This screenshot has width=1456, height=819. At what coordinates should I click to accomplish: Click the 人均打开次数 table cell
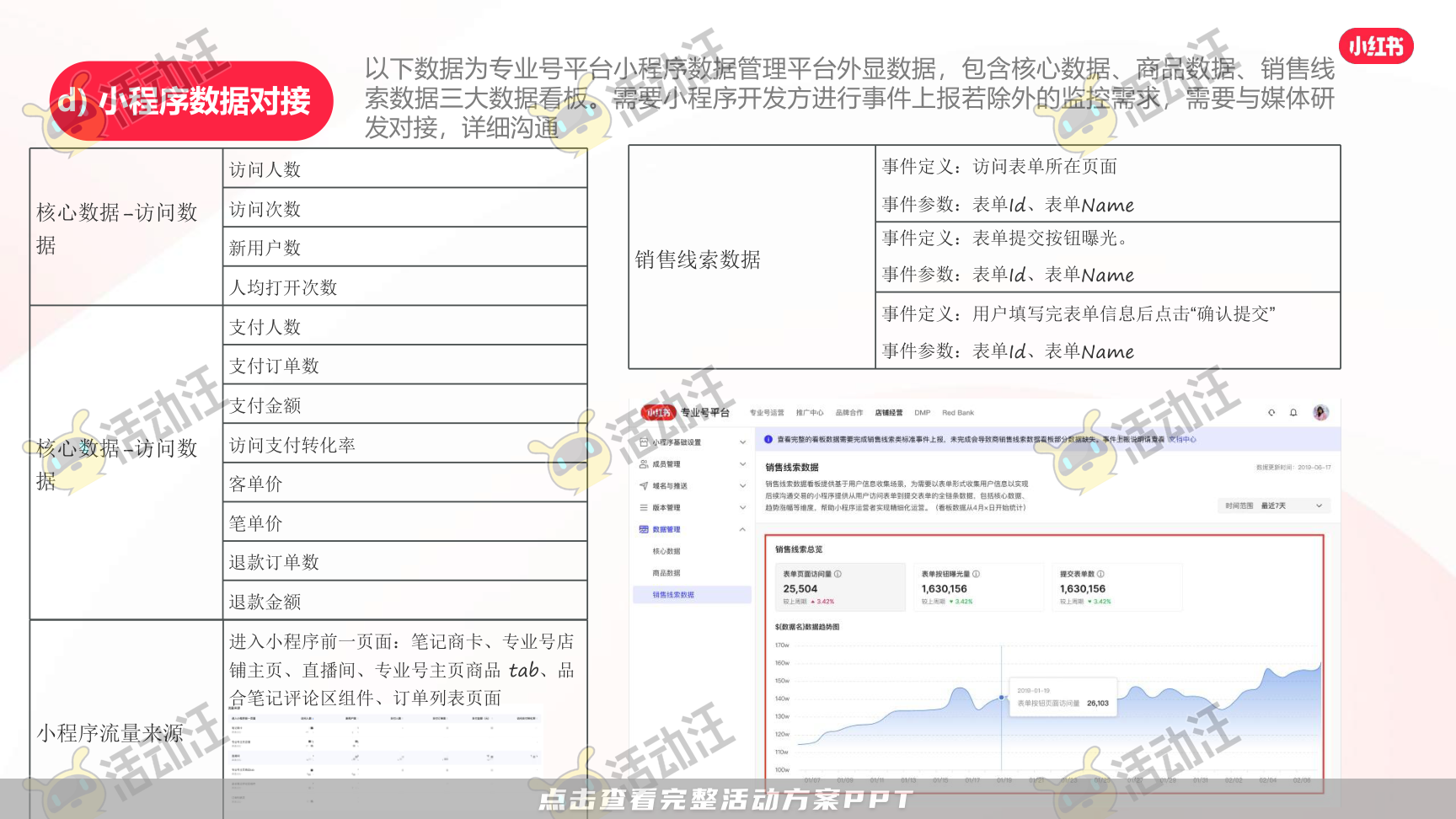(405, 286)
